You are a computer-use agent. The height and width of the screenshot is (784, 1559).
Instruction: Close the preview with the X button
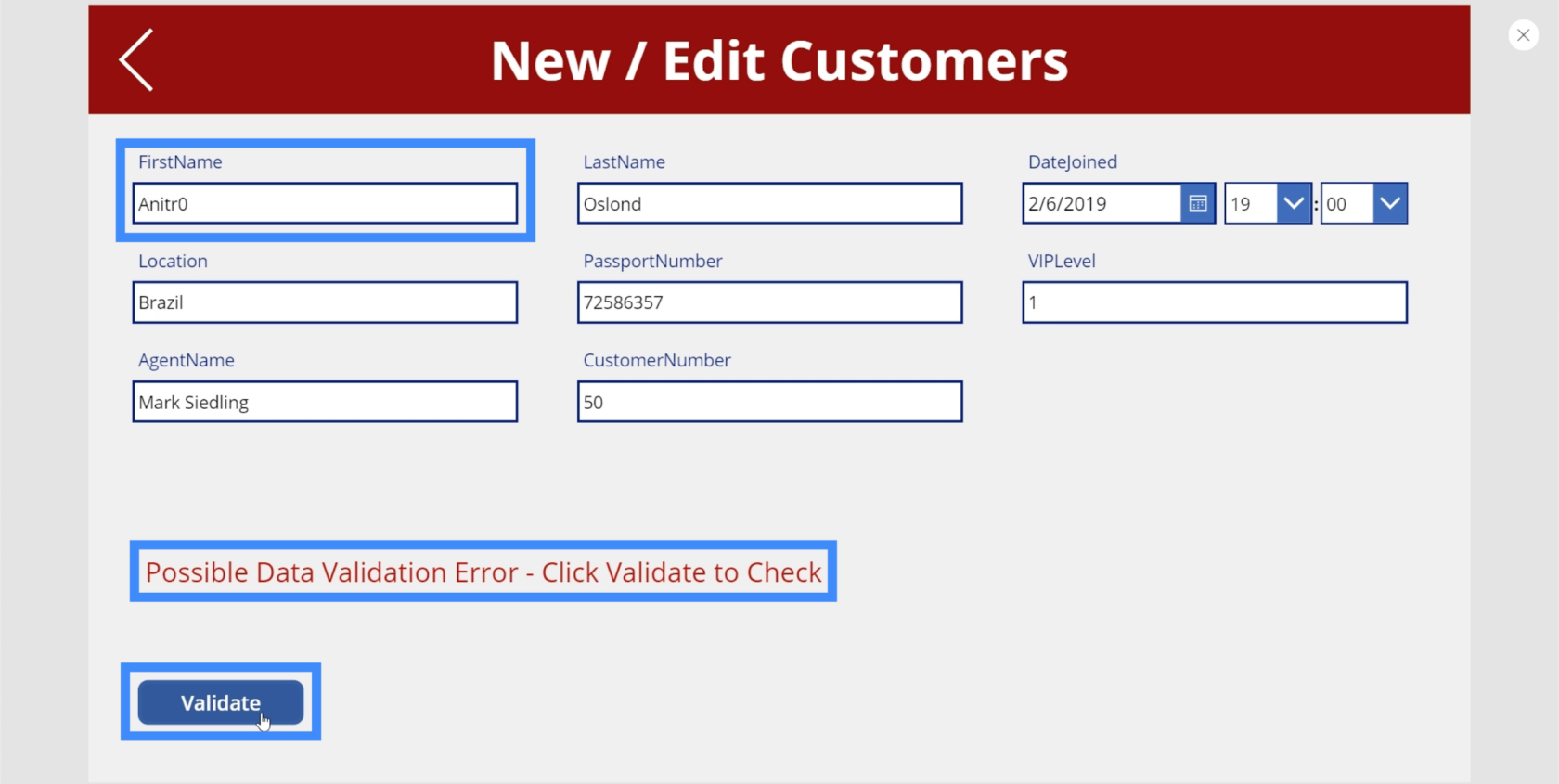point(1523,35)
